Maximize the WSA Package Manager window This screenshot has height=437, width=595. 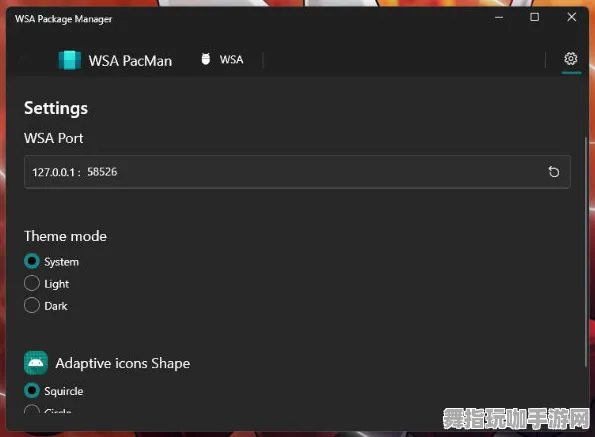pos(534,17)
